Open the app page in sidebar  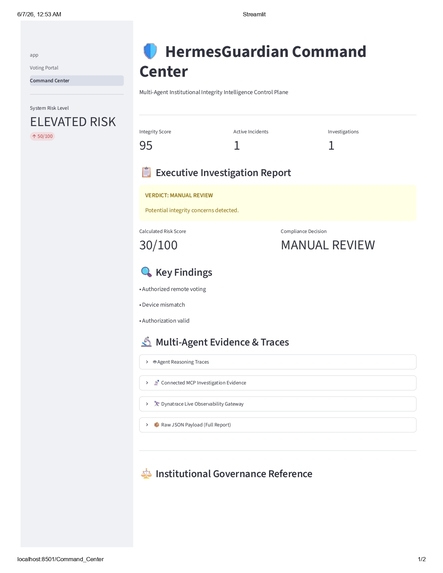point(34,55)
